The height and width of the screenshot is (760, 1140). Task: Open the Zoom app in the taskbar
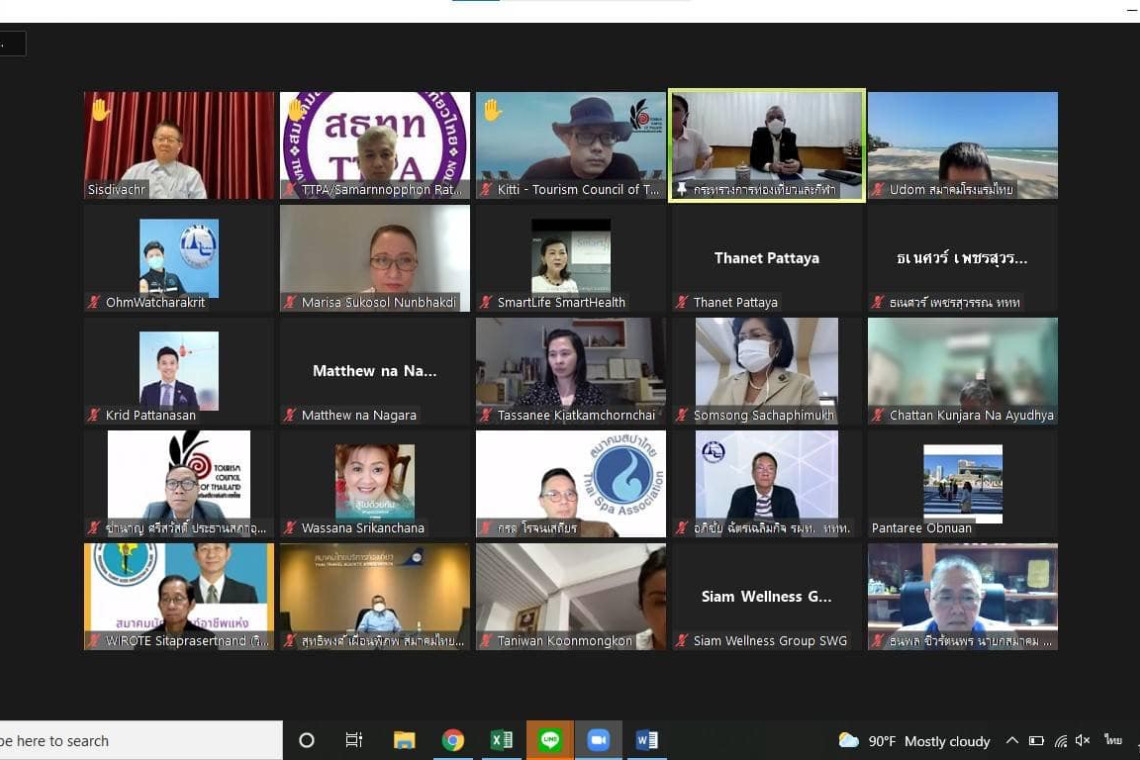pyautogui.click(x=598, y=741)
